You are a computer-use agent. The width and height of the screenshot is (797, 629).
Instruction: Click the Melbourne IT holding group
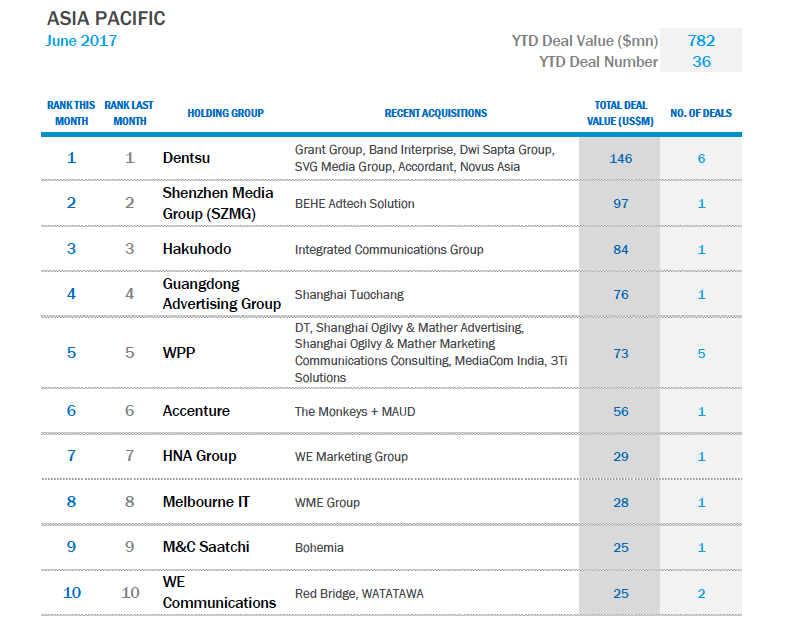(205, 502)
